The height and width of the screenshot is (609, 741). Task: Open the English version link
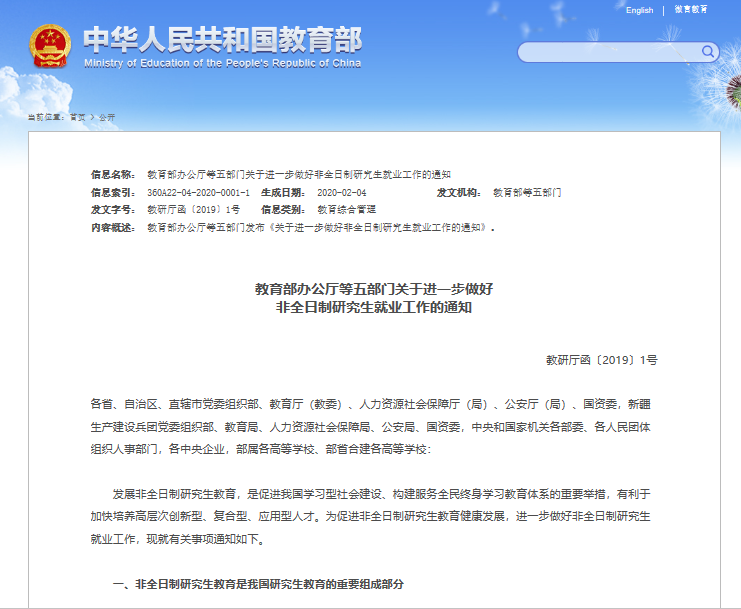point(639,10)
